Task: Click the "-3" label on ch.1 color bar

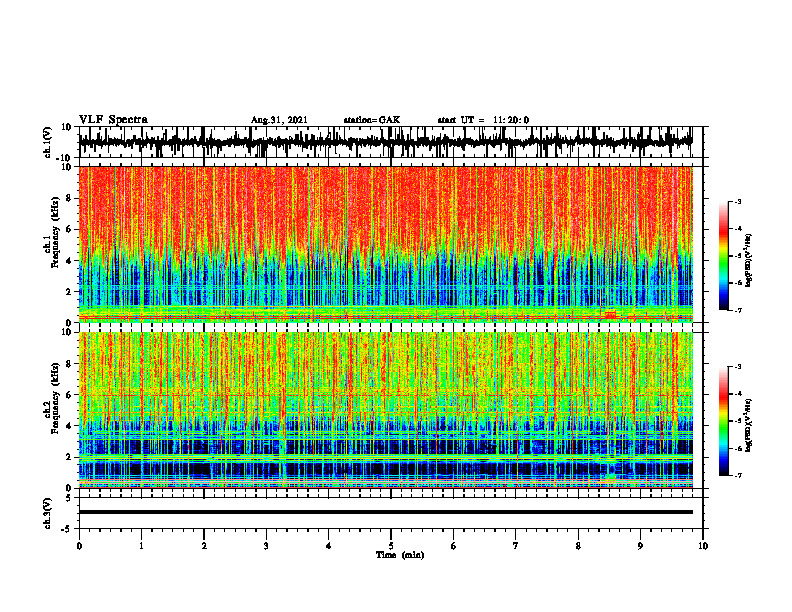Action: 738,202
